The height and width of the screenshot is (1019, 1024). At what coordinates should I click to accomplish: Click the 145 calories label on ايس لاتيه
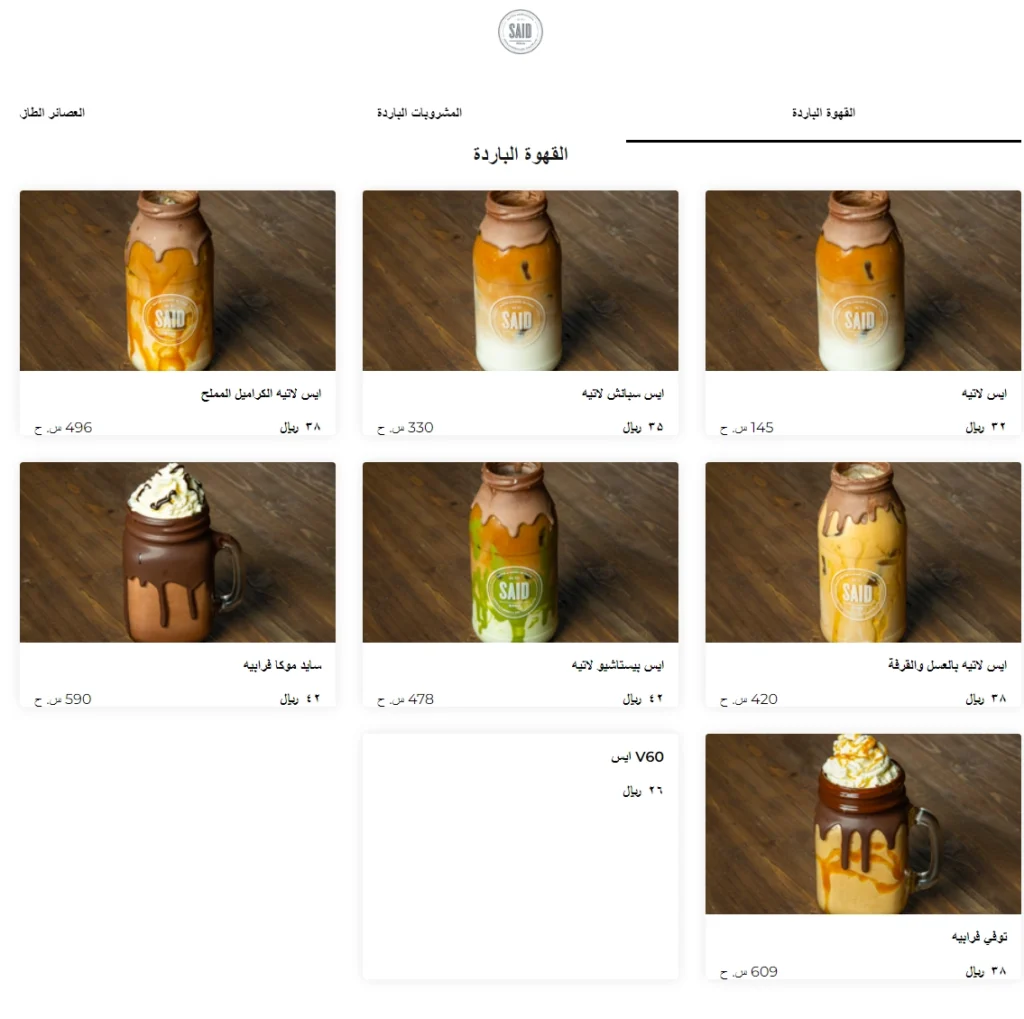click(x=747, y=428)
